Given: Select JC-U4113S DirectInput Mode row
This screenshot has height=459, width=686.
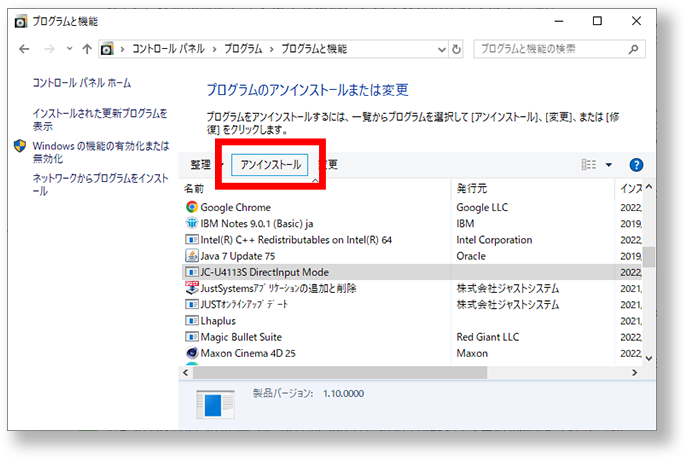Looking at the screenshot, I should click(x=411, y=272).
